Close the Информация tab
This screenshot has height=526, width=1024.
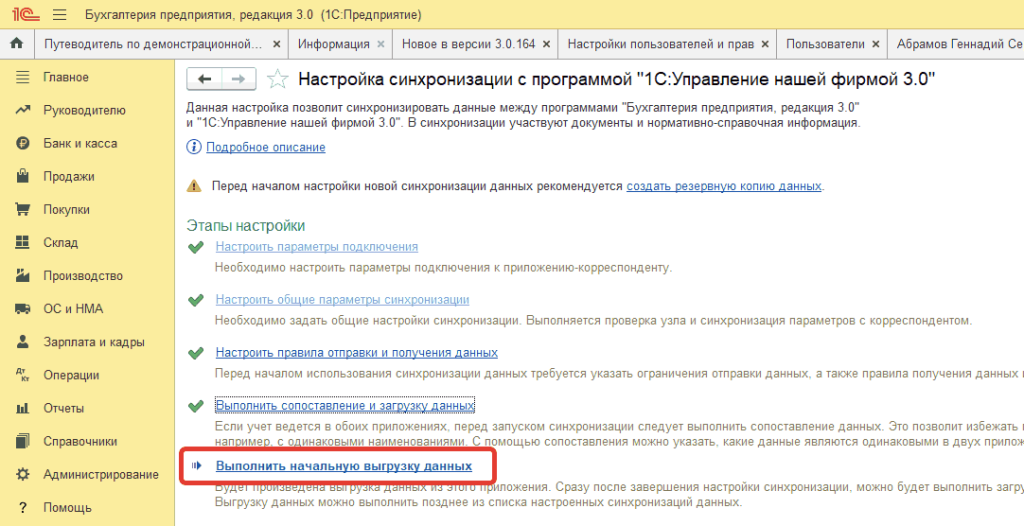pos(381,44)
